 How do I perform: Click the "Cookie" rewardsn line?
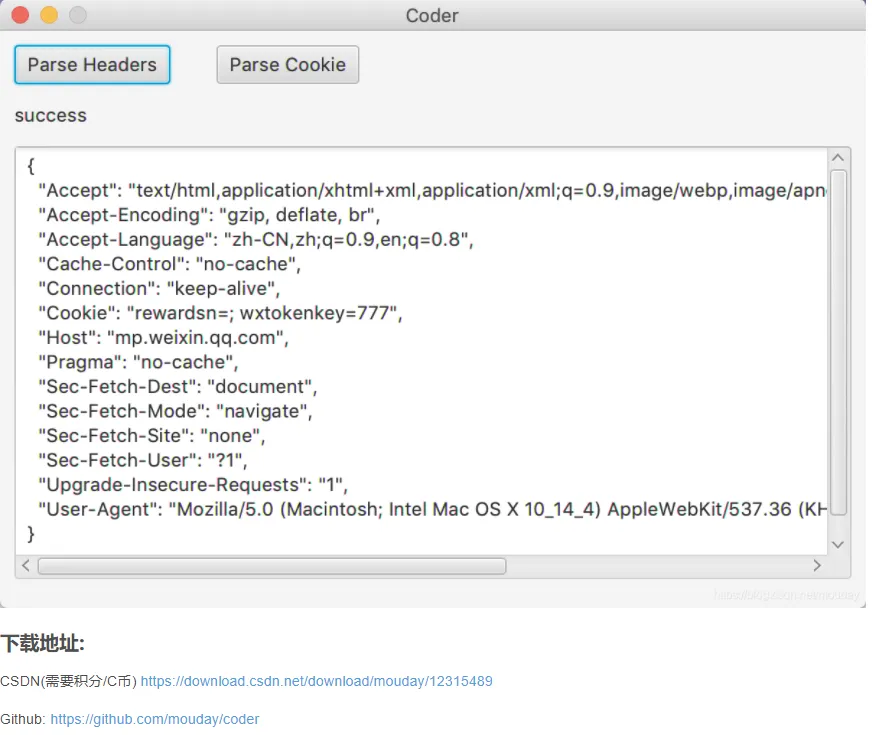pyautogui.click(x=220, y=313)
